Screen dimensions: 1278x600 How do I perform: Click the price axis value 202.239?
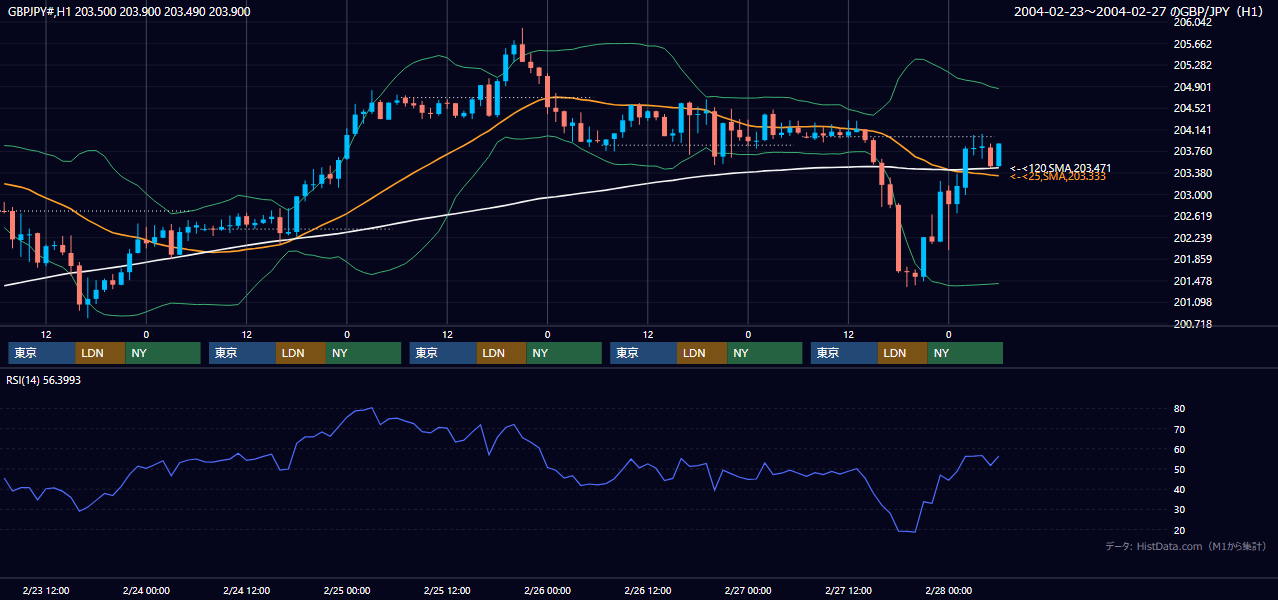[x=1192, y=238]
